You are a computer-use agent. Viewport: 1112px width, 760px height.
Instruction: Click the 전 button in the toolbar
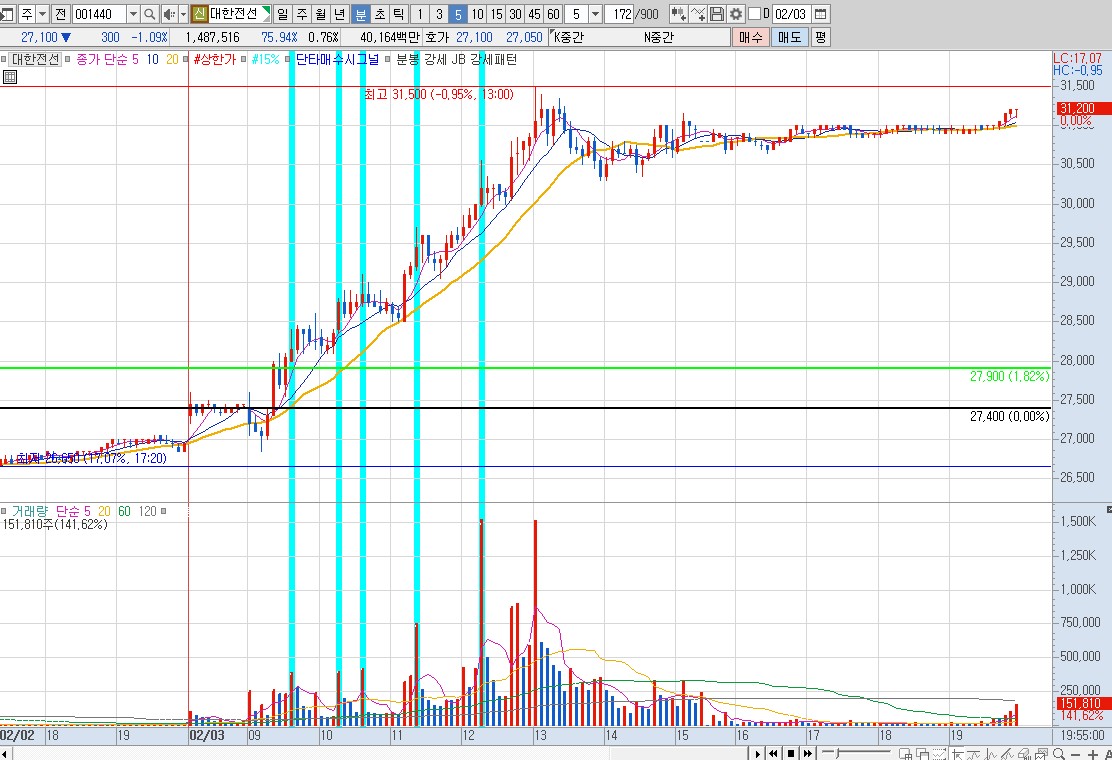(x=60, y=13)
